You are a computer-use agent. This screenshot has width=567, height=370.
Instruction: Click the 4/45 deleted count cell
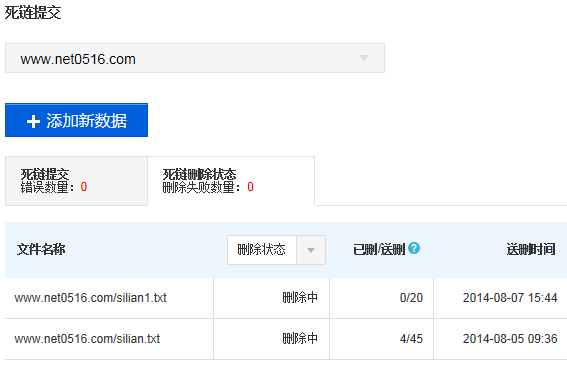tap(411, 339)
